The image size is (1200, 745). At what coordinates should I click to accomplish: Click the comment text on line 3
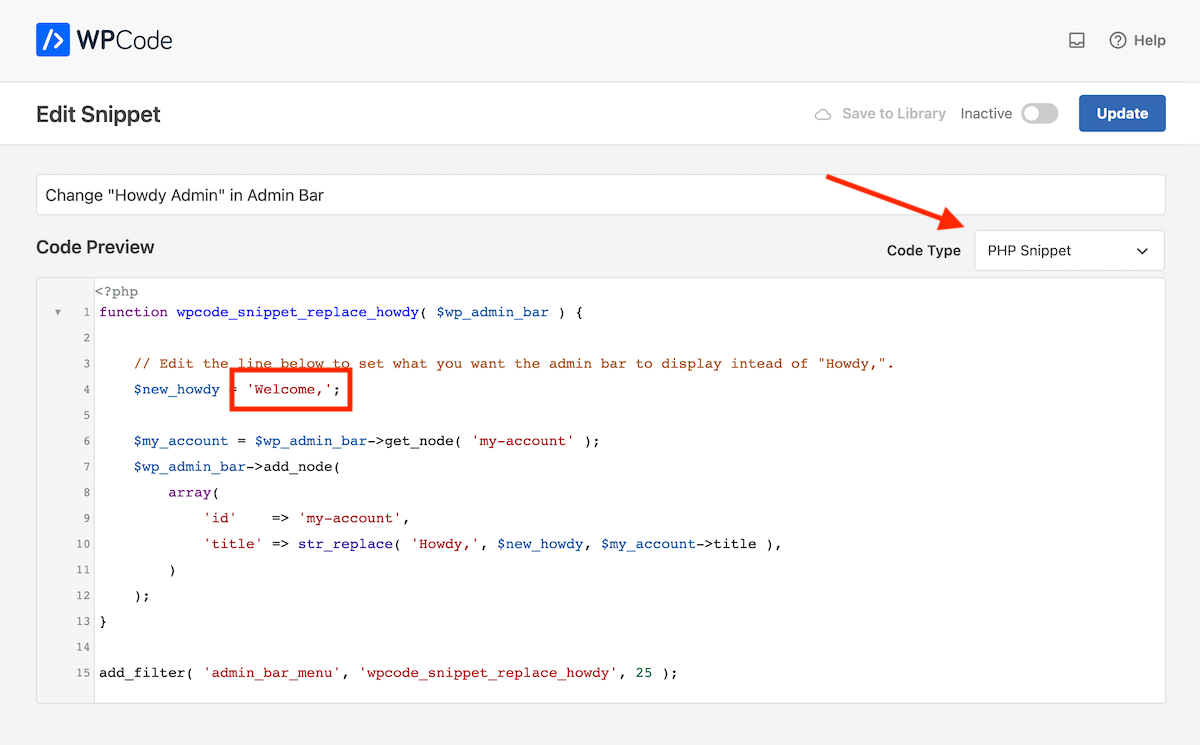tap(514, 364)
